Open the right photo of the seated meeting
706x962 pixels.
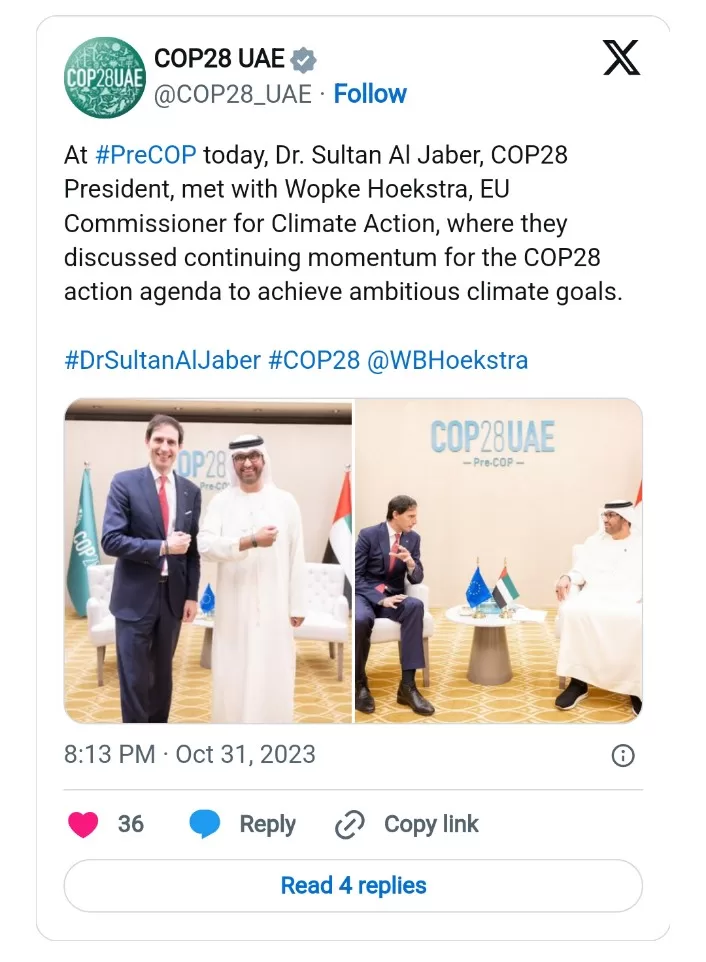498,561
